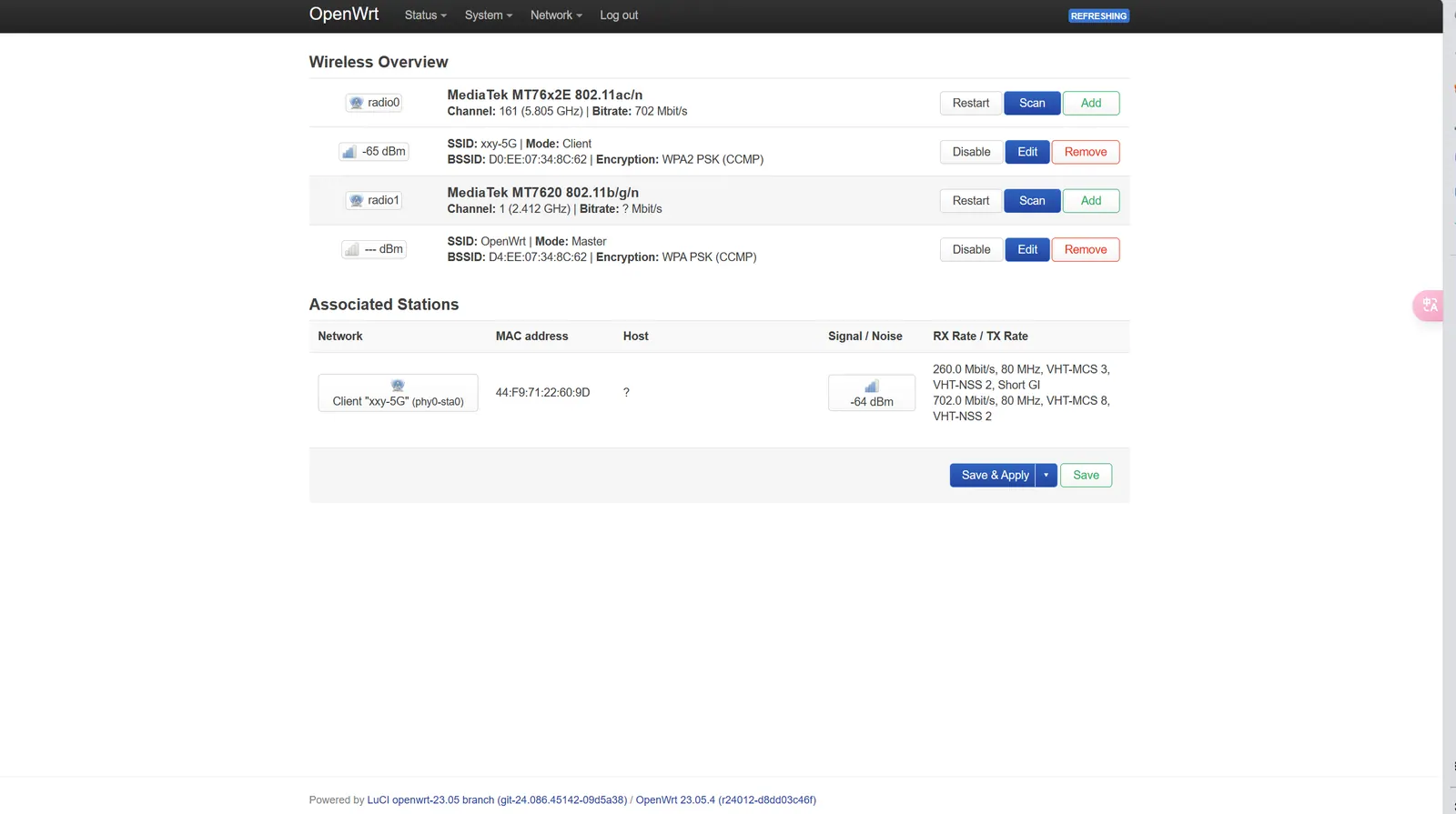Click Log out in the navigation bar
The height and width of the screenshot is (814, 1456).
point(619,15)
